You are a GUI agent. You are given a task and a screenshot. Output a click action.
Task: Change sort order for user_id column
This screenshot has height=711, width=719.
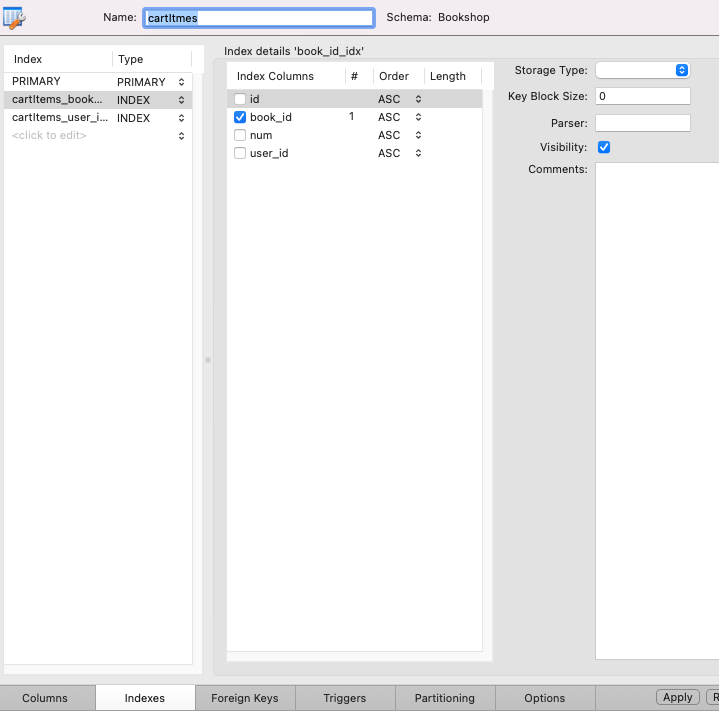pos(418,153)
